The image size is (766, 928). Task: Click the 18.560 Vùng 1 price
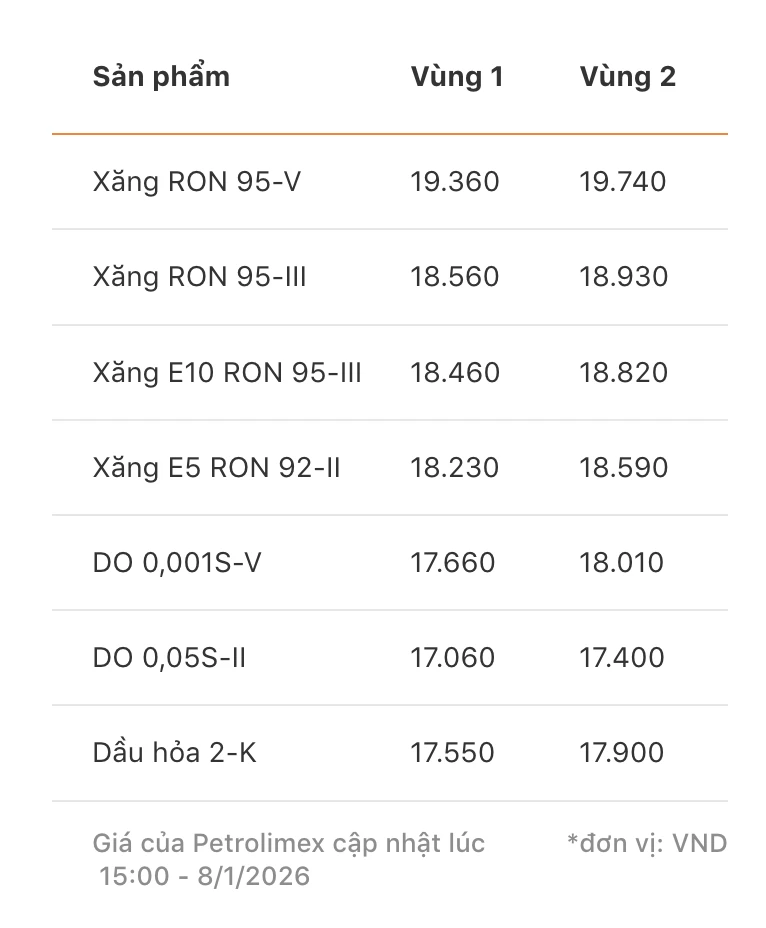pos(454,277)
